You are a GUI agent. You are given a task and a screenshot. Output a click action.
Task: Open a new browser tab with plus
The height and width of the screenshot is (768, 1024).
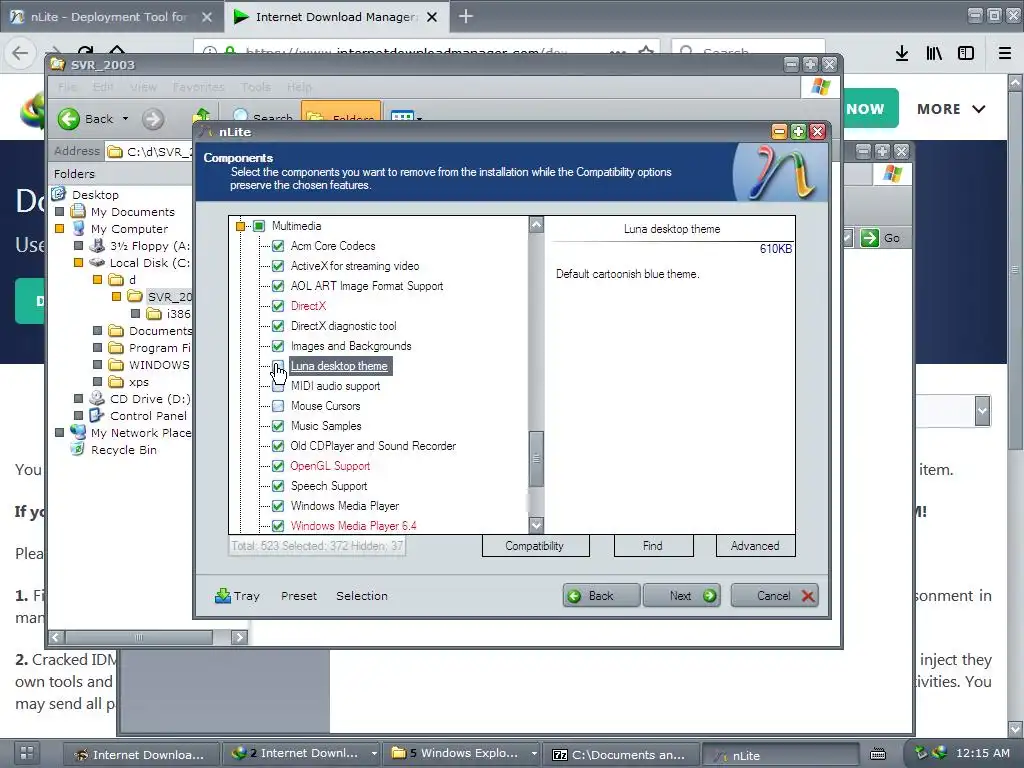466,16
